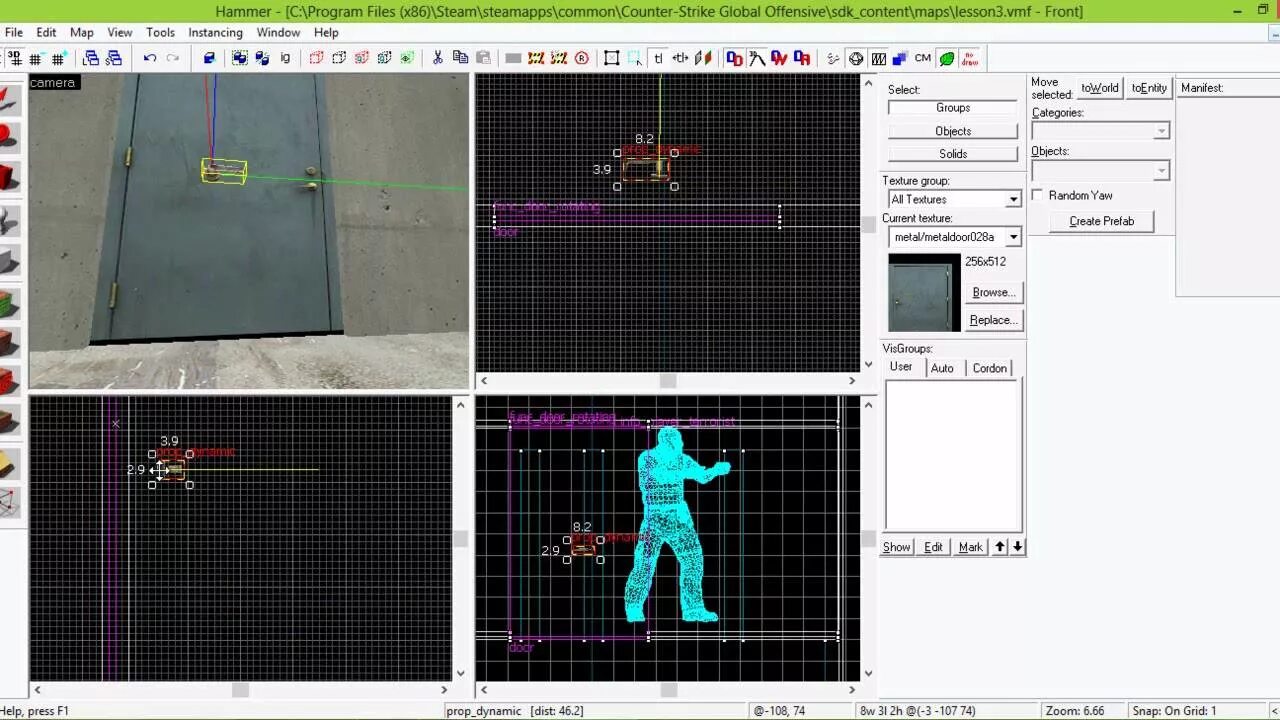Open the metal/metaldoor028a current texture dropdown
The height and width of the screenshot is (720, 1280).
tap(1013, 237)
